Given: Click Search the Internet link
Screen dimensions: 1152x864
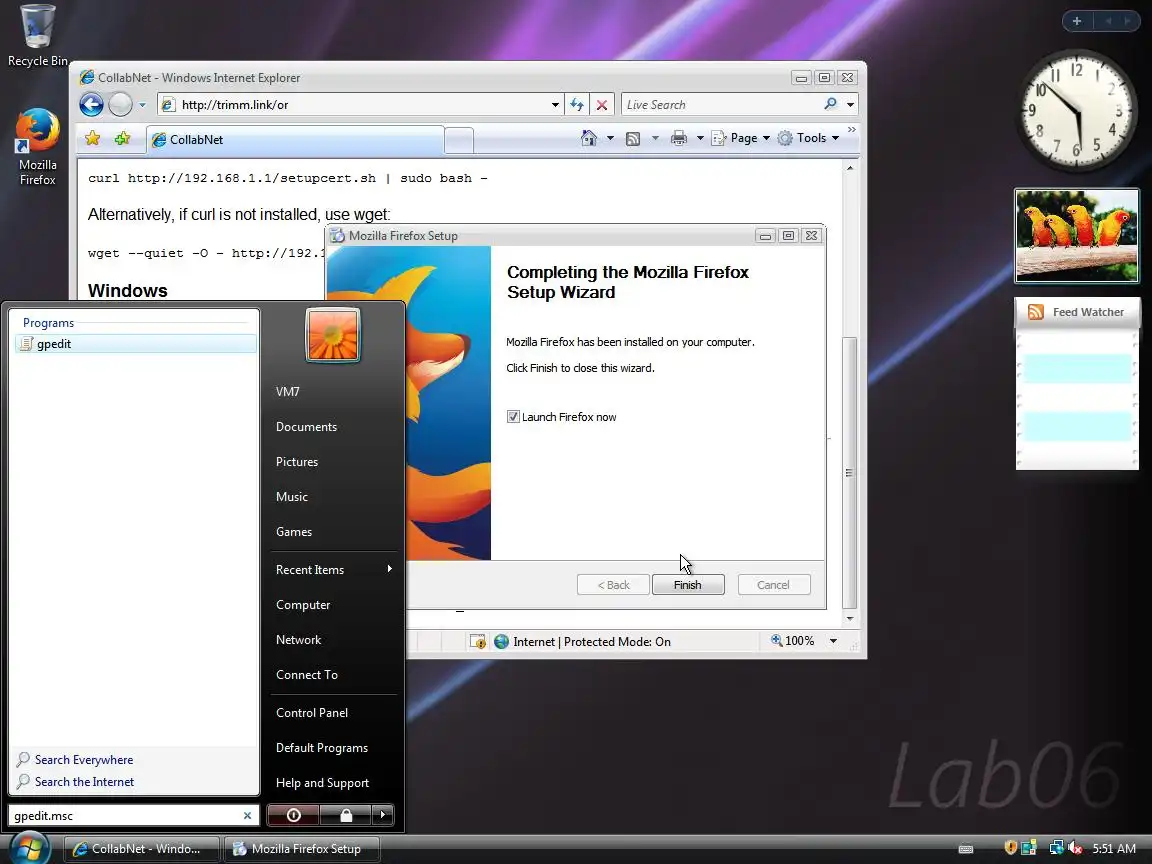Looking at the screenshot, I should click(x=84, y=782).
